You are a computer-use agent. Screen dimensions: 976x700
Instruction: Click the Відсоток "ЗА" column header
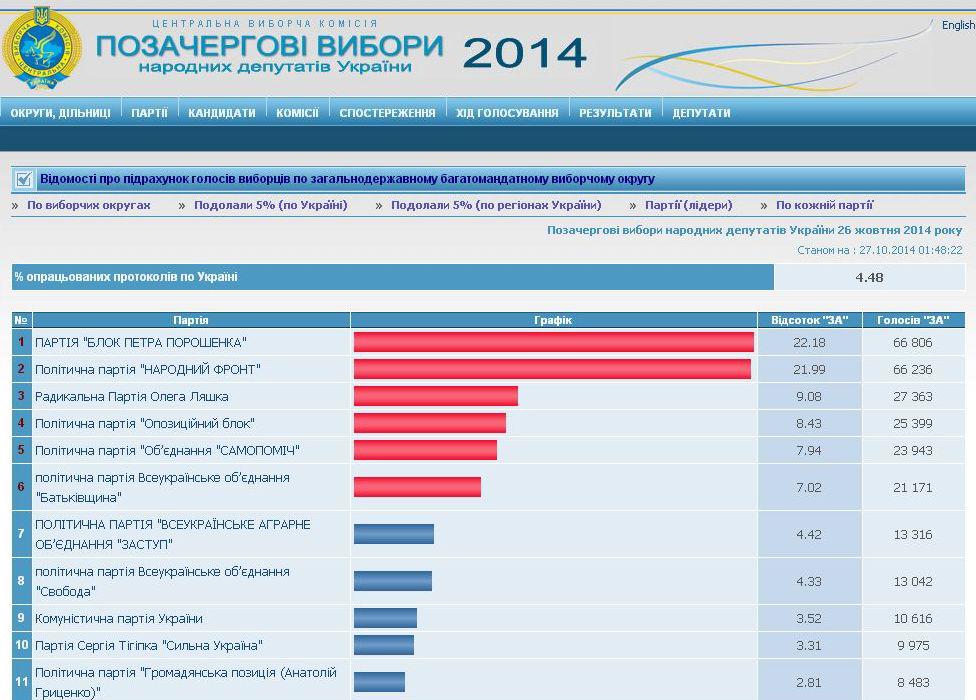pos(809,320)
